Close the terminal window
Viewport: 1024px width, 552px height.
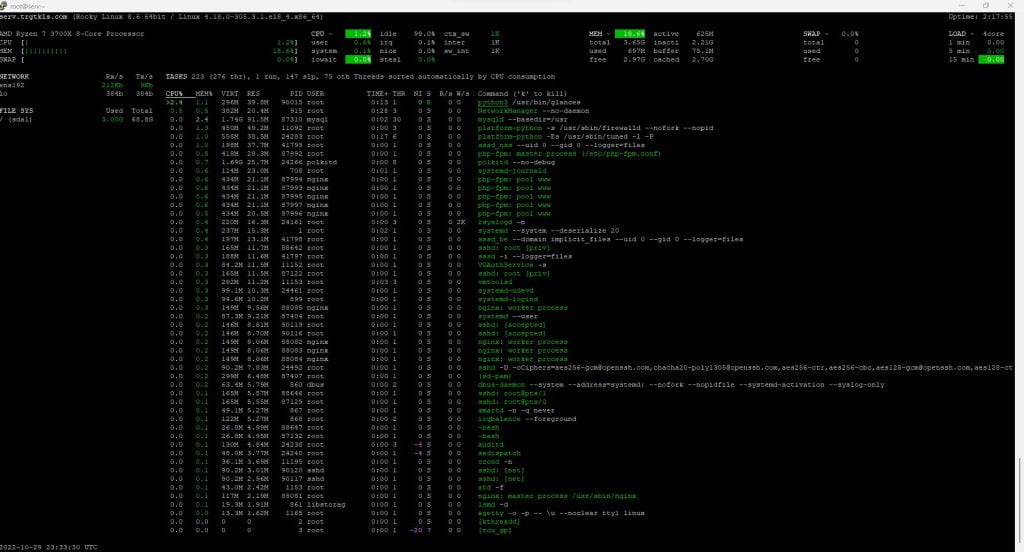(x=1009, y=6)
